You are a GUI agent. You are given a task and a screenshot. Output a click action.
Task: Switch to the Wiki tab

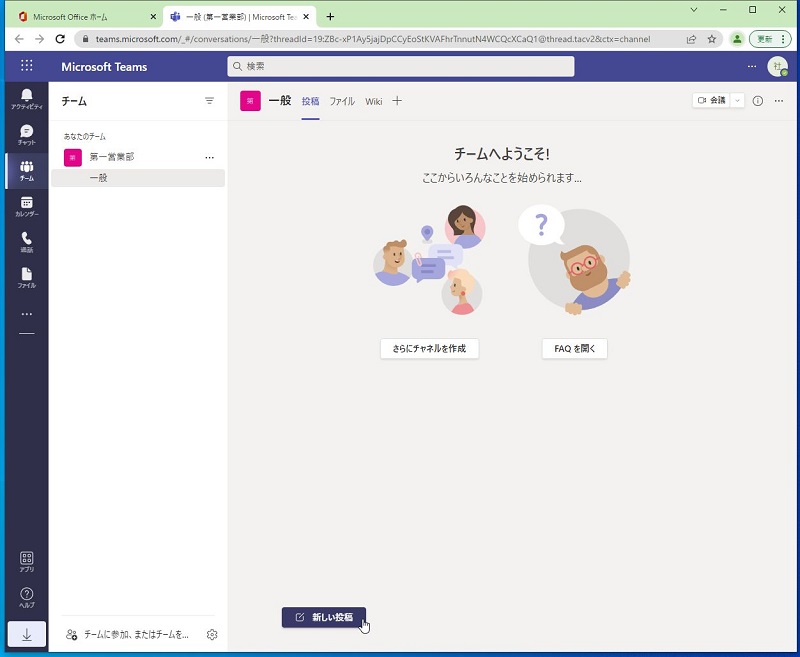point(373,101)
